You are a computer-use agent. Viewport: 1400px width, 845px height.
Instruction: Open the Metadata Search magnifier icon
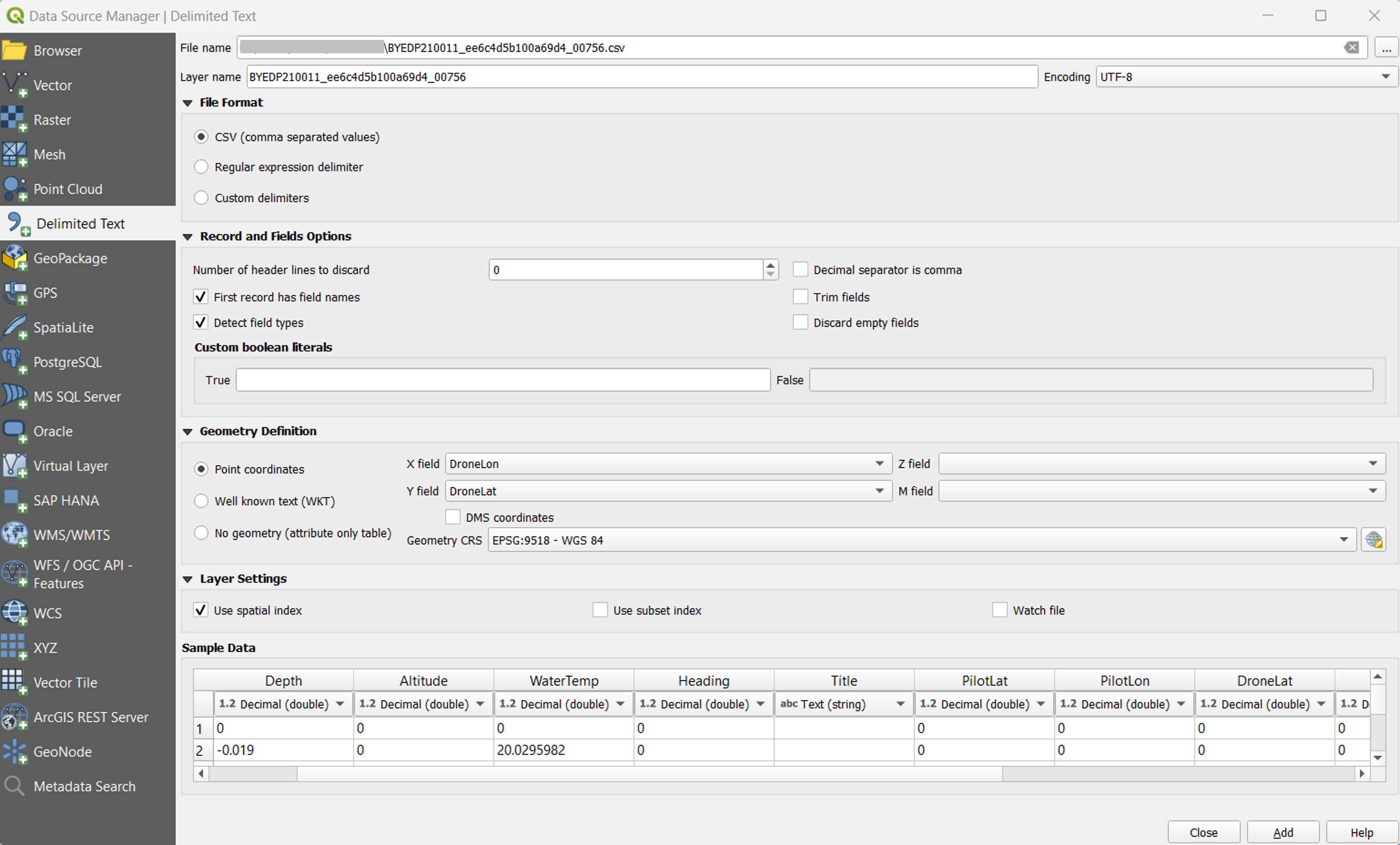15,787
